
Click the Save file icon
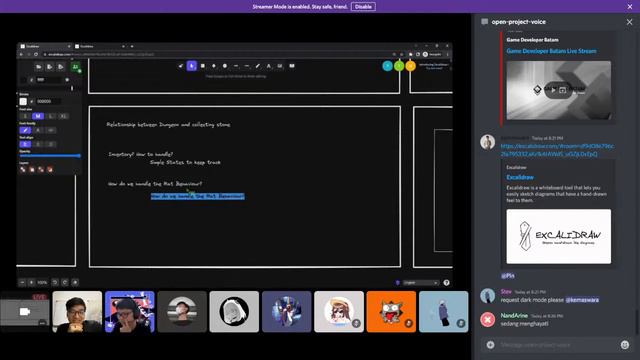point(49,67)
